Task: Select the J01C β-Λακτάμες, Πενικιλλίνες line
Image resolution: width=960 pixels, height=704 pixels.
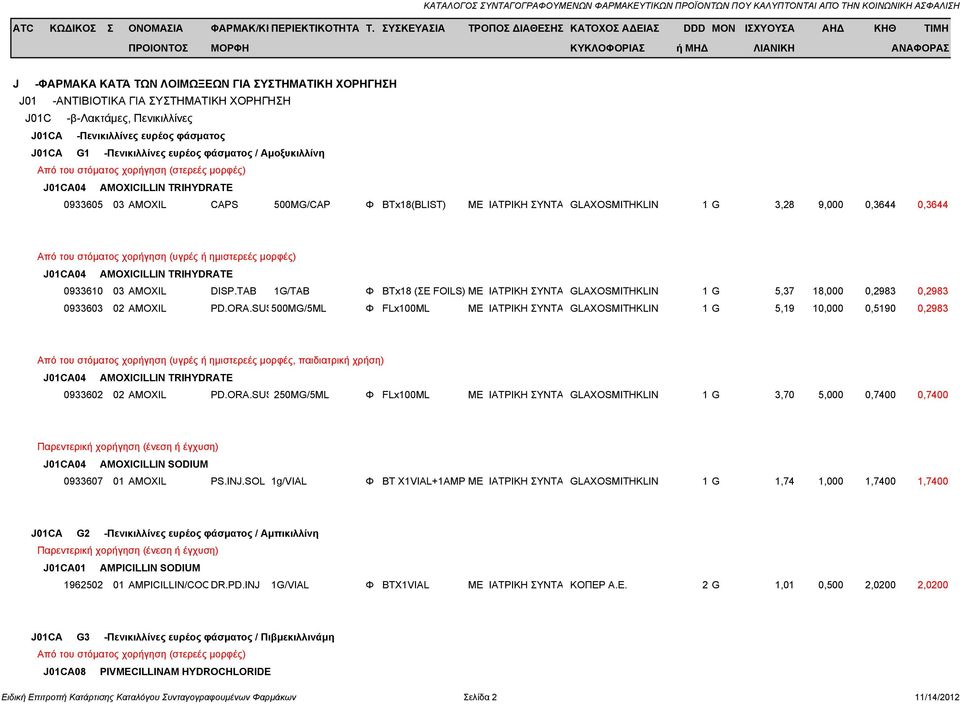Action: click(108, 119)
